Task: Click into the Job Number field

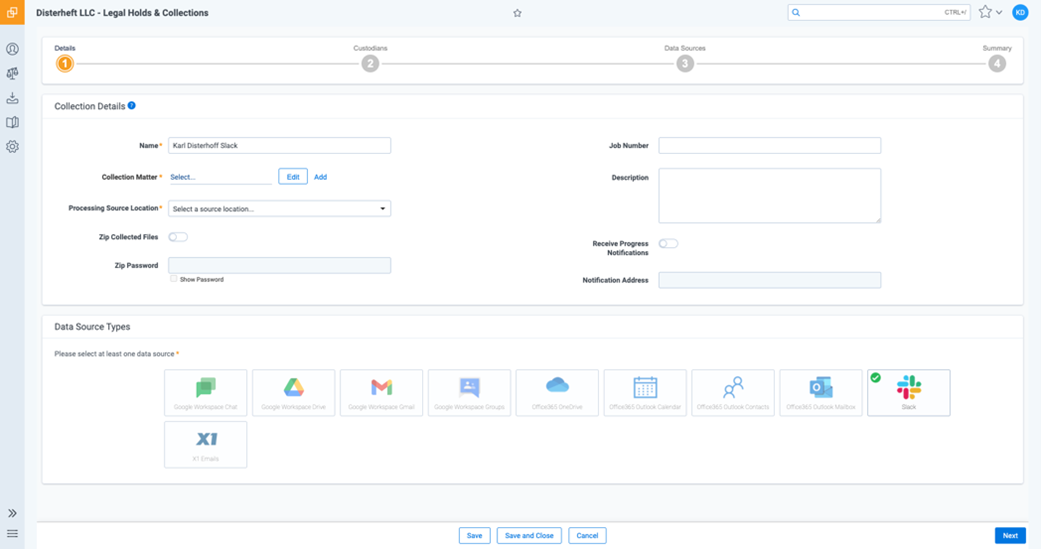Action: [x=769, y=146]
